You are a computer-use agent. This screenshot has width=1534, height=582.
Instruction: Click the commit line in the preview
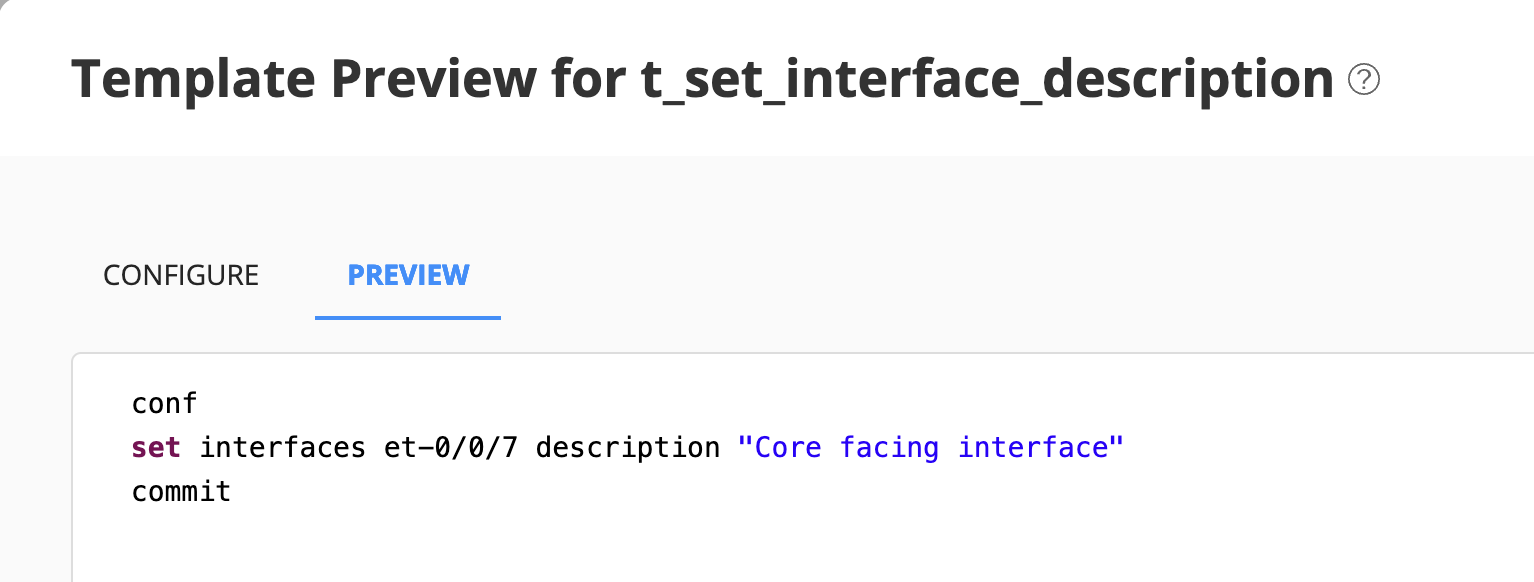pyautogui.click(x=181, y=491)
